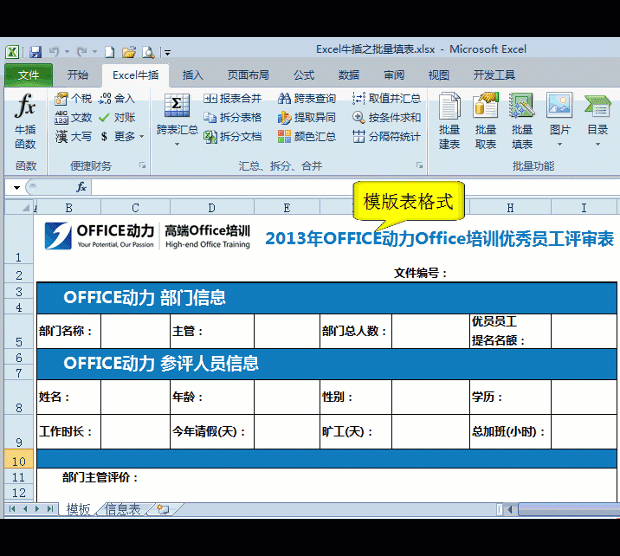Click the 舍入 rounding tool
Viewport: 620px width, 556px height.
[x=117, y=98]
